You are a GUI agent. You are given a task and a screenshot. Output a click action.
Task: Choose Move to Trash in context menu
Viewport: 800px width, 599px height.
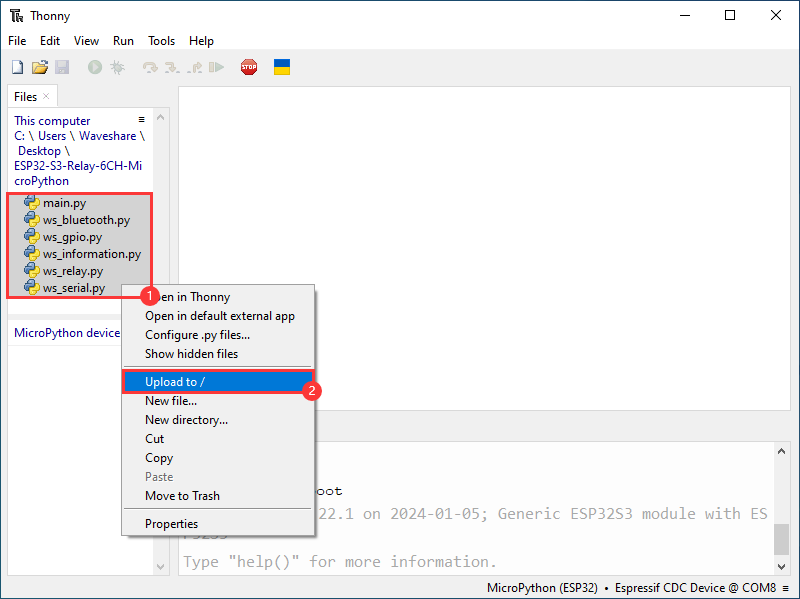coord(218,496)
